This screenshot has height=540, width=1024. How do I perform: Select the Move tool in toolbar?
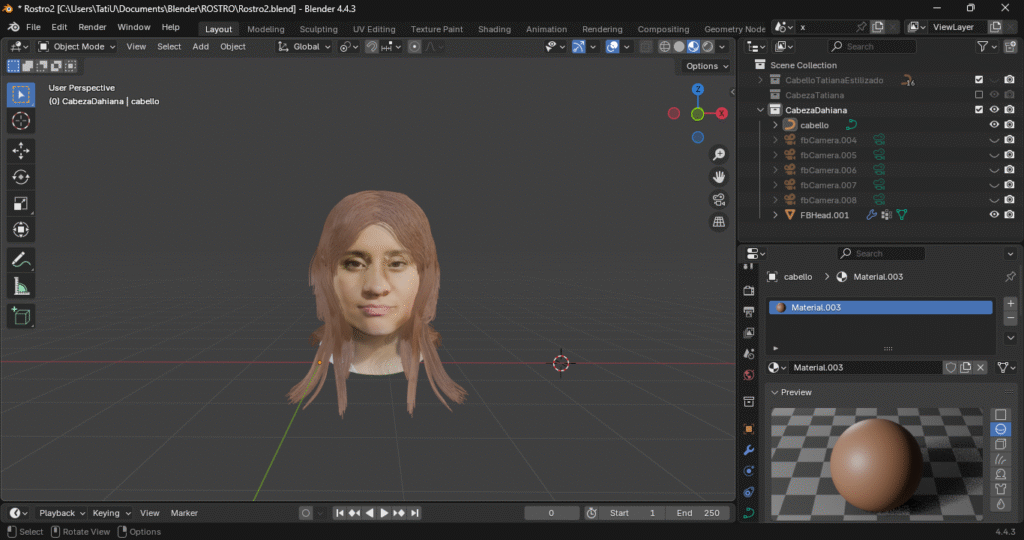click(x=20, y=150)
